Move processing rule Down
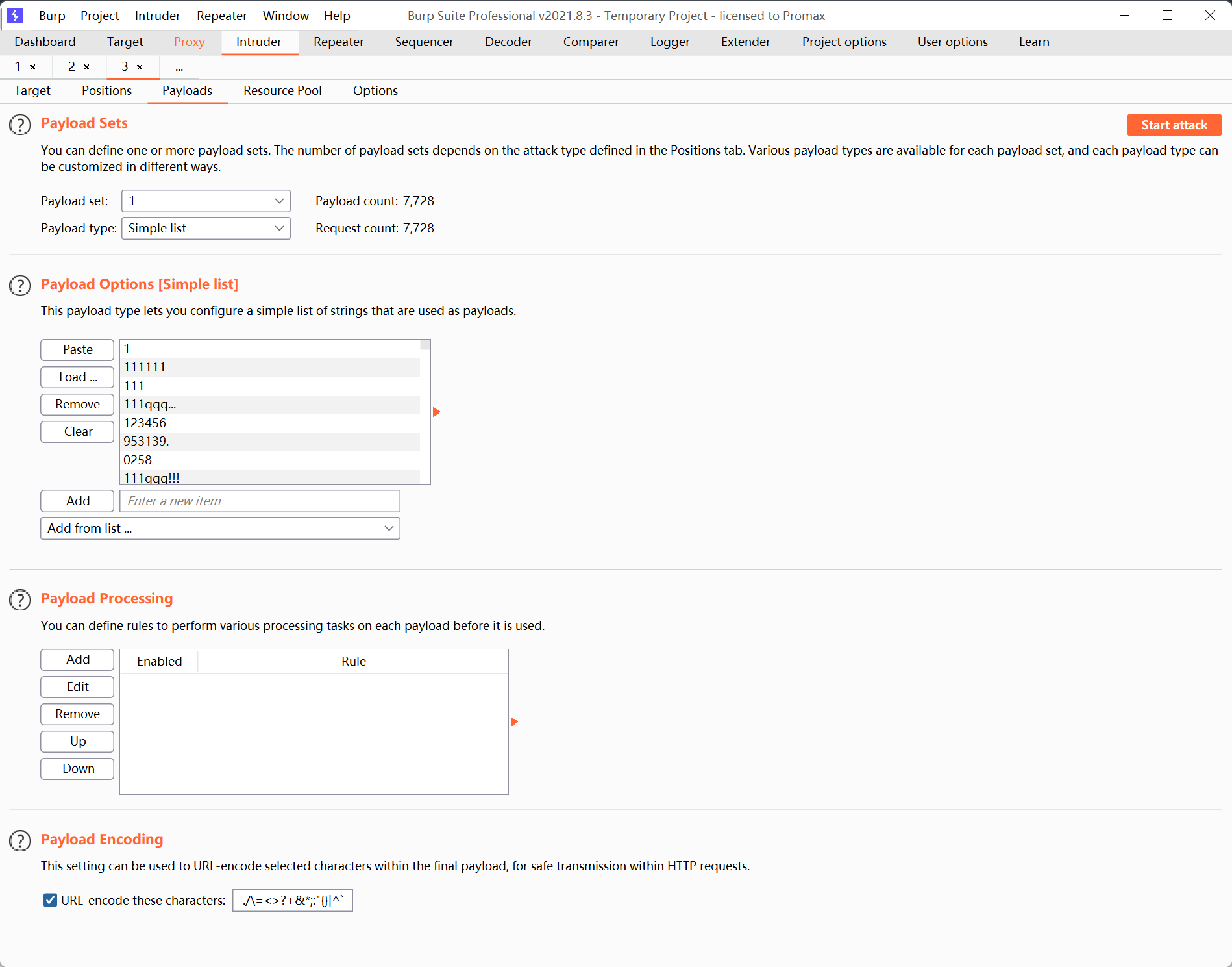 click(x=77, y=768)
